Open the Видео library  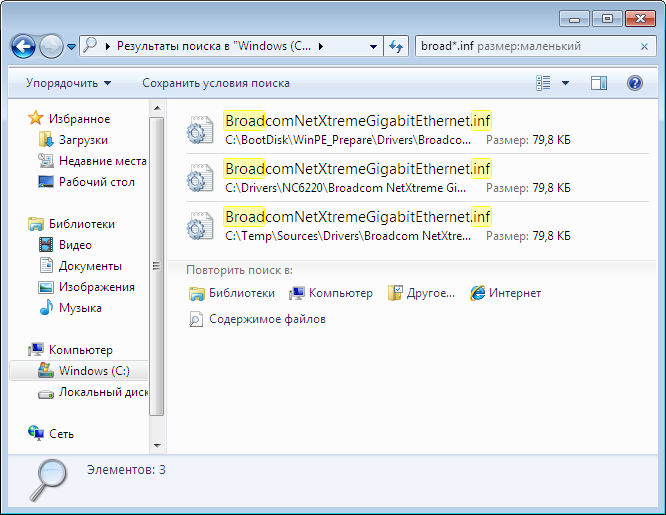pyautogui.click(x=75, y=245)
